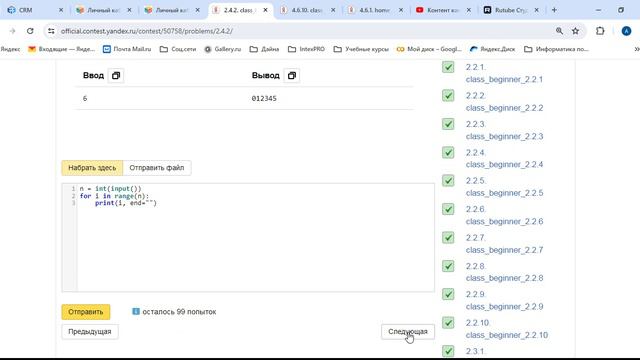The width and height of the screenshot is (640, 360).
Task: Open the Яндекс.Диск bookmark
Action: coord(492,49)
